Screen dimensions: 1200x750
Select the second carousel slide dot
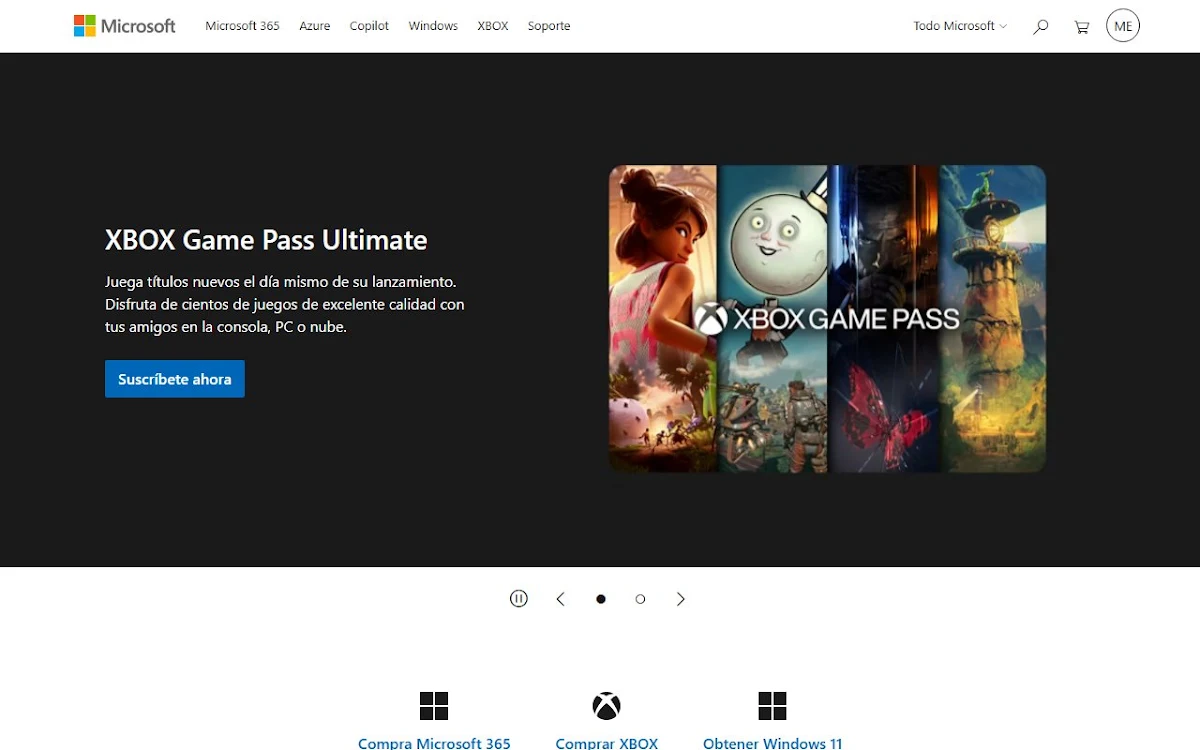(x=640, y=599)
